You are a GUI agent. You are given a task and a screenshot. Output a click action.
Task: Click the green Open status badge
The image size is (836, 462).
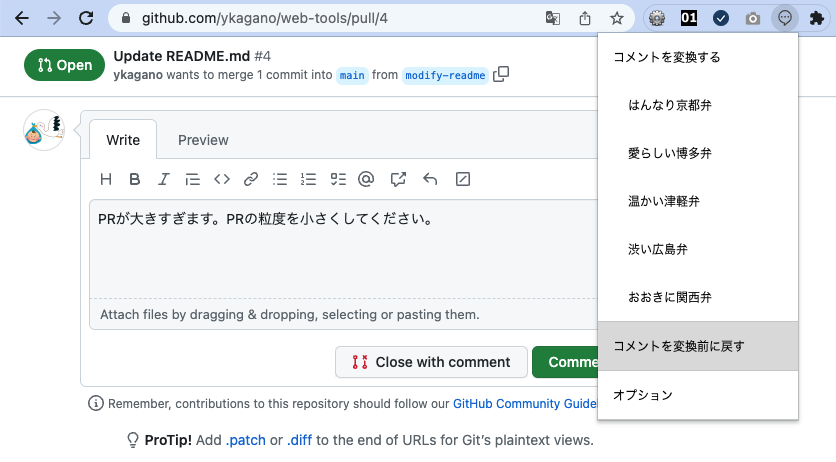click(65, 65)
